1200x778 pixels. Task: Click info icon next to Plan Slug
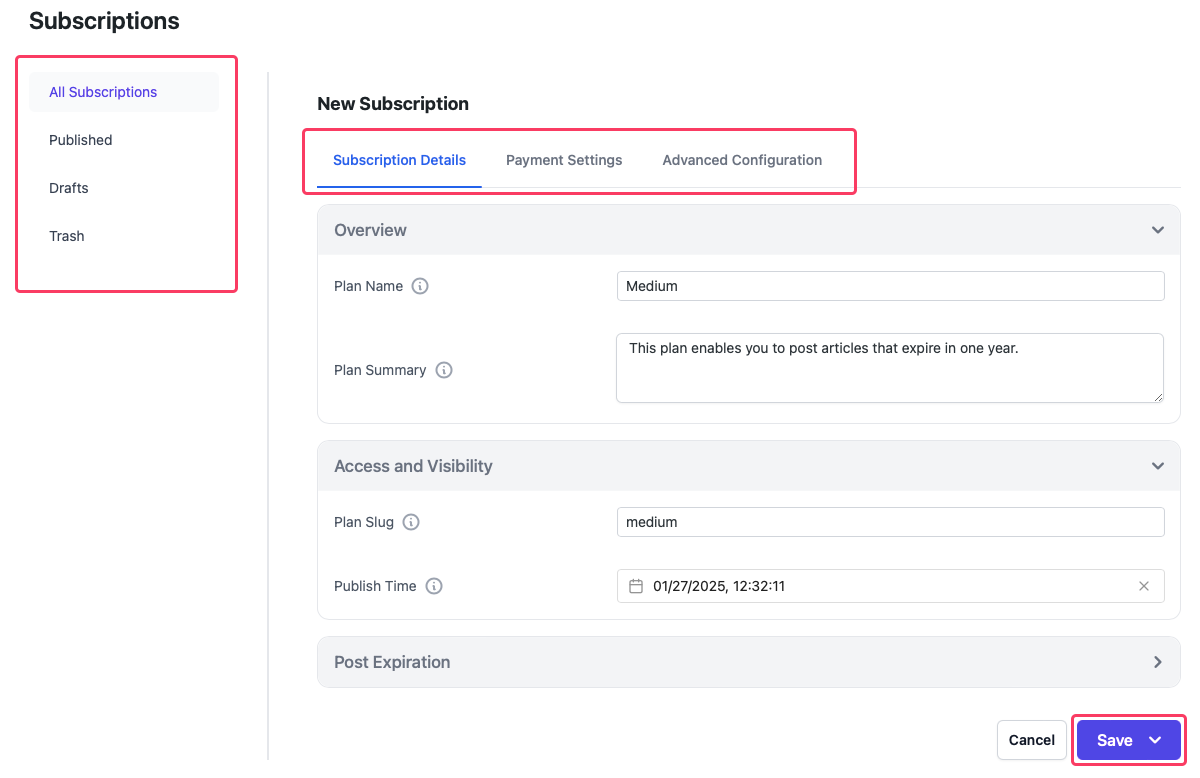[411, 522]
